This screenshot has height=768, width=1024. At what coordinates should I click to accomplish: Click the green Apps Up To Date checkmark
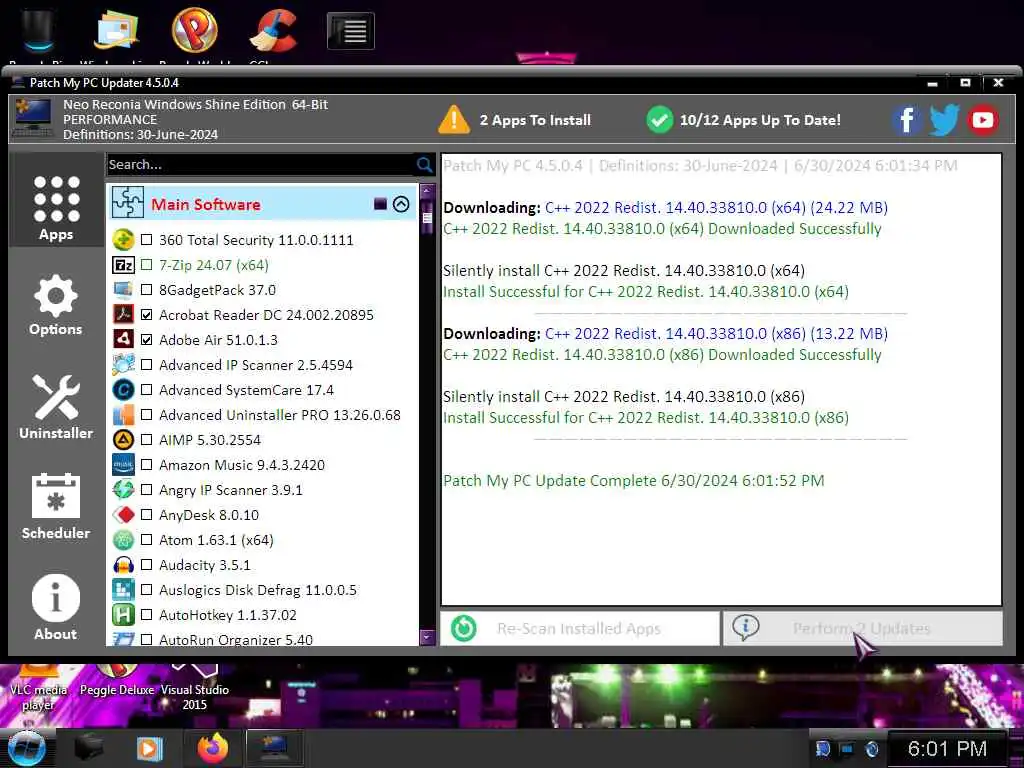[660, 120]
